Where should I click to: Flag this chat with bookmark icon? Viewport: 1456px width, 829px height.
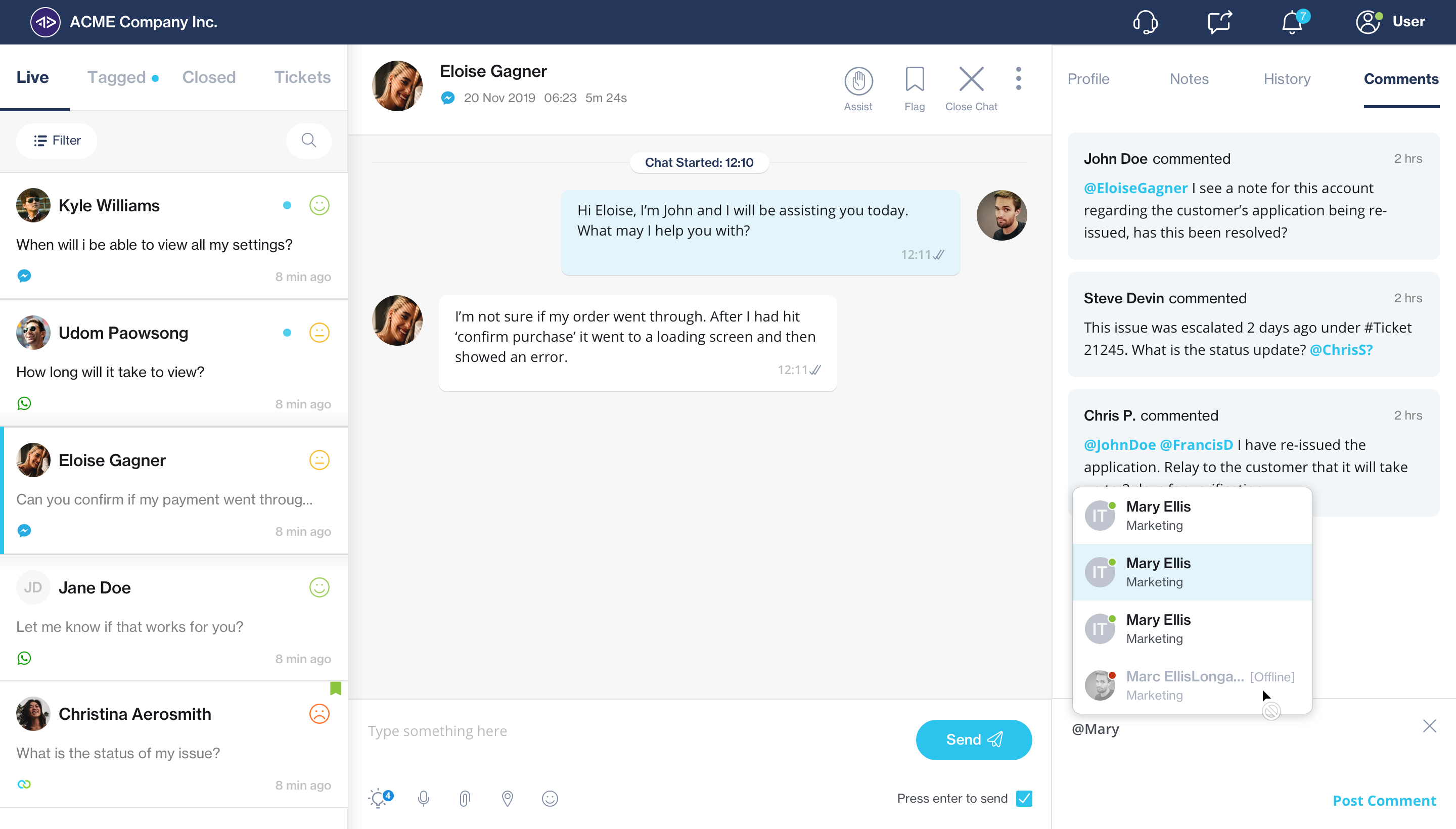pos(915,80)
